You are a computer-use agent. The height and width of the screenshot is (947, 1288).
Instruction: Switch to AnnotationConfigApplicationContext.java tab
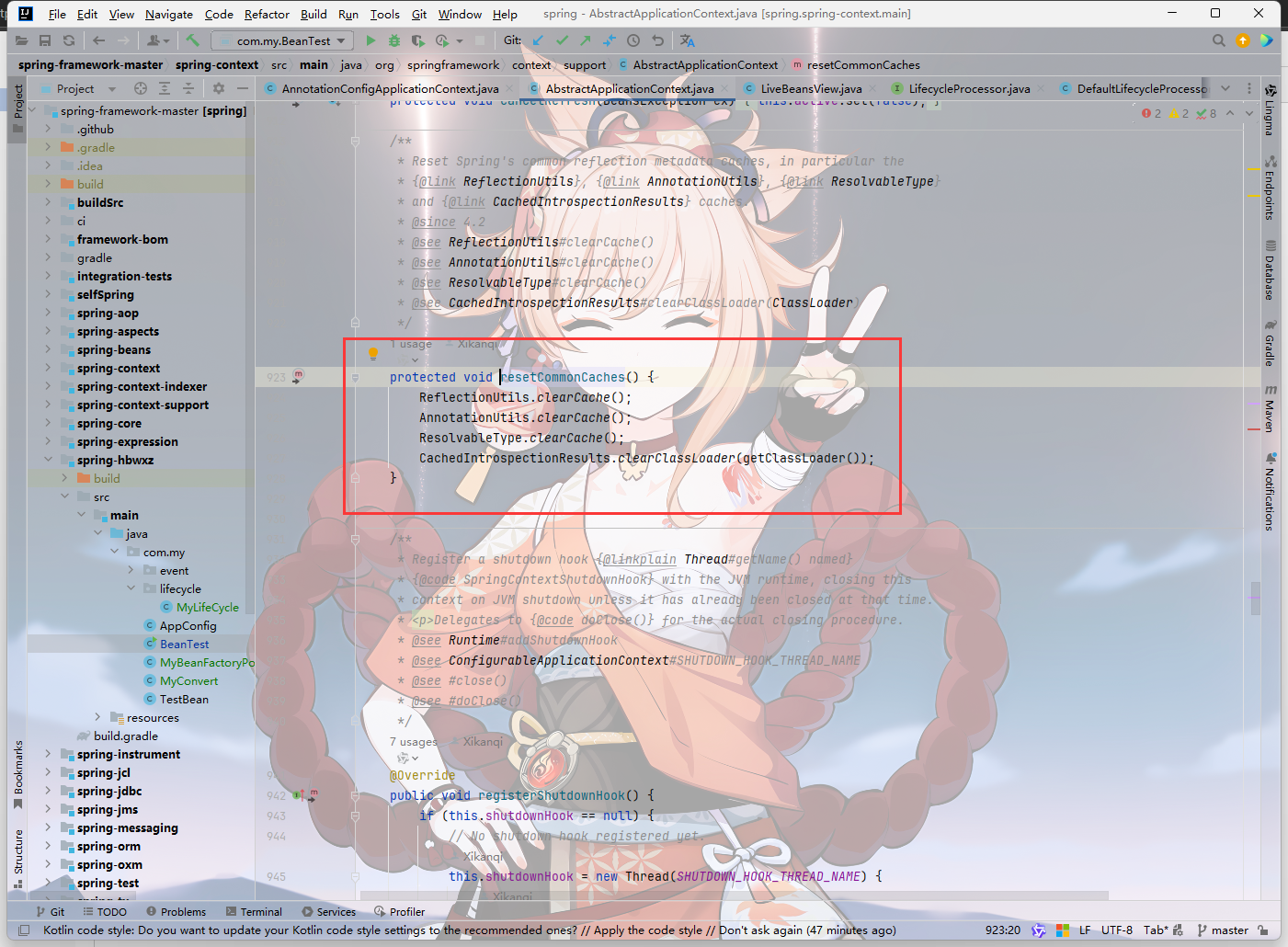coord(390,88)
